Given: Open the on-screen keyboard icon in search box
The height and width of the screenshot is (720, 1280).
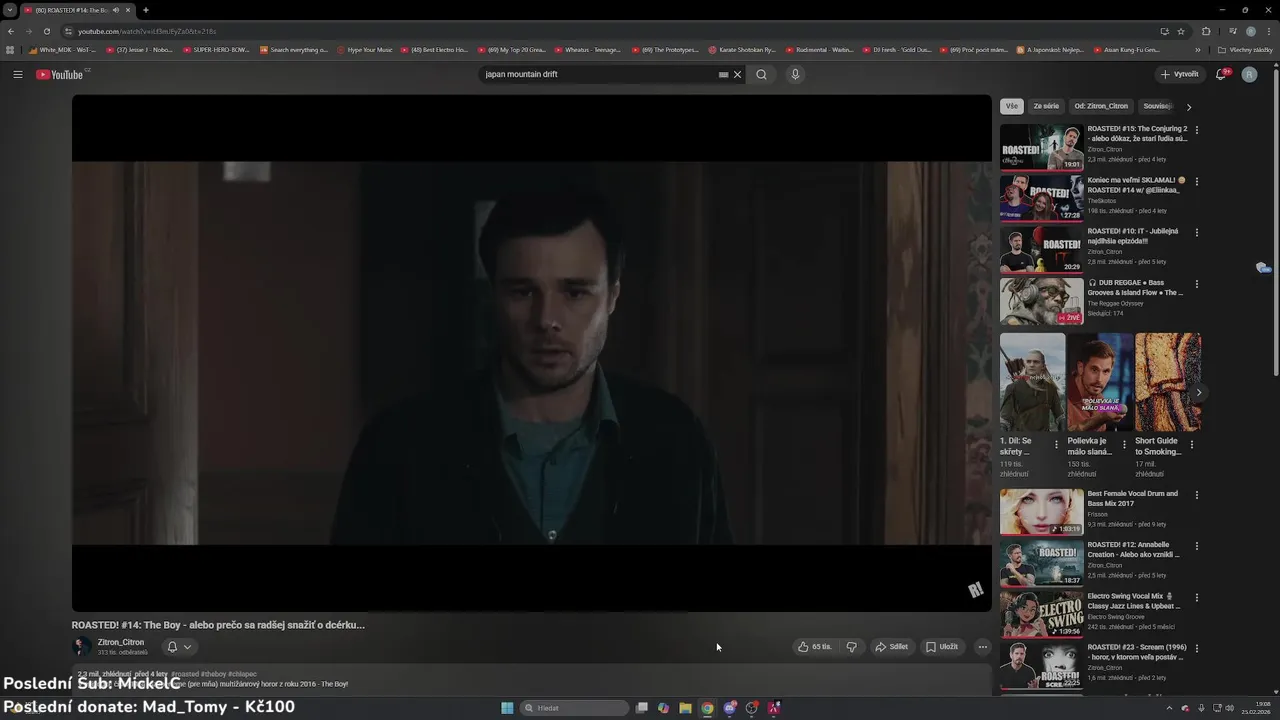Looking at the screenshot, I should pos(723,74).
